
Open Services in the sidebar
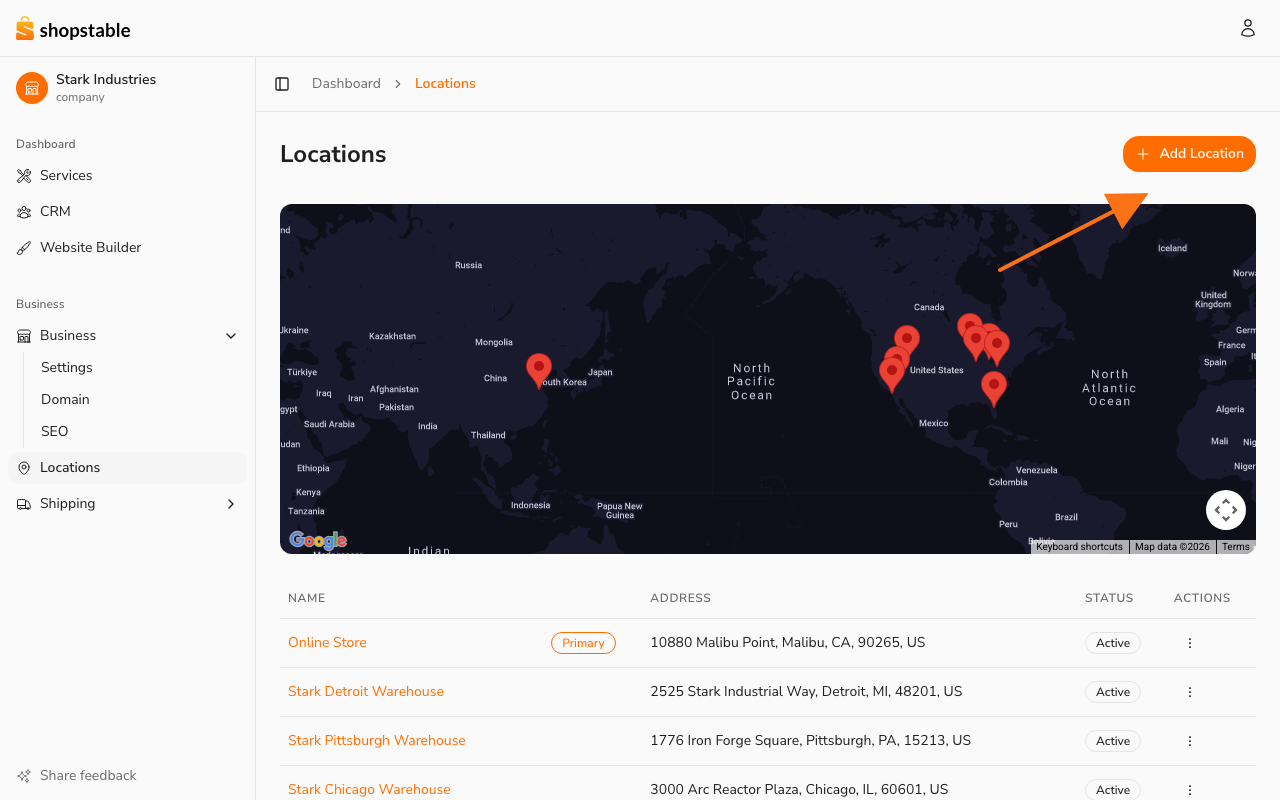pyautogui.click(x=127, y=176)
